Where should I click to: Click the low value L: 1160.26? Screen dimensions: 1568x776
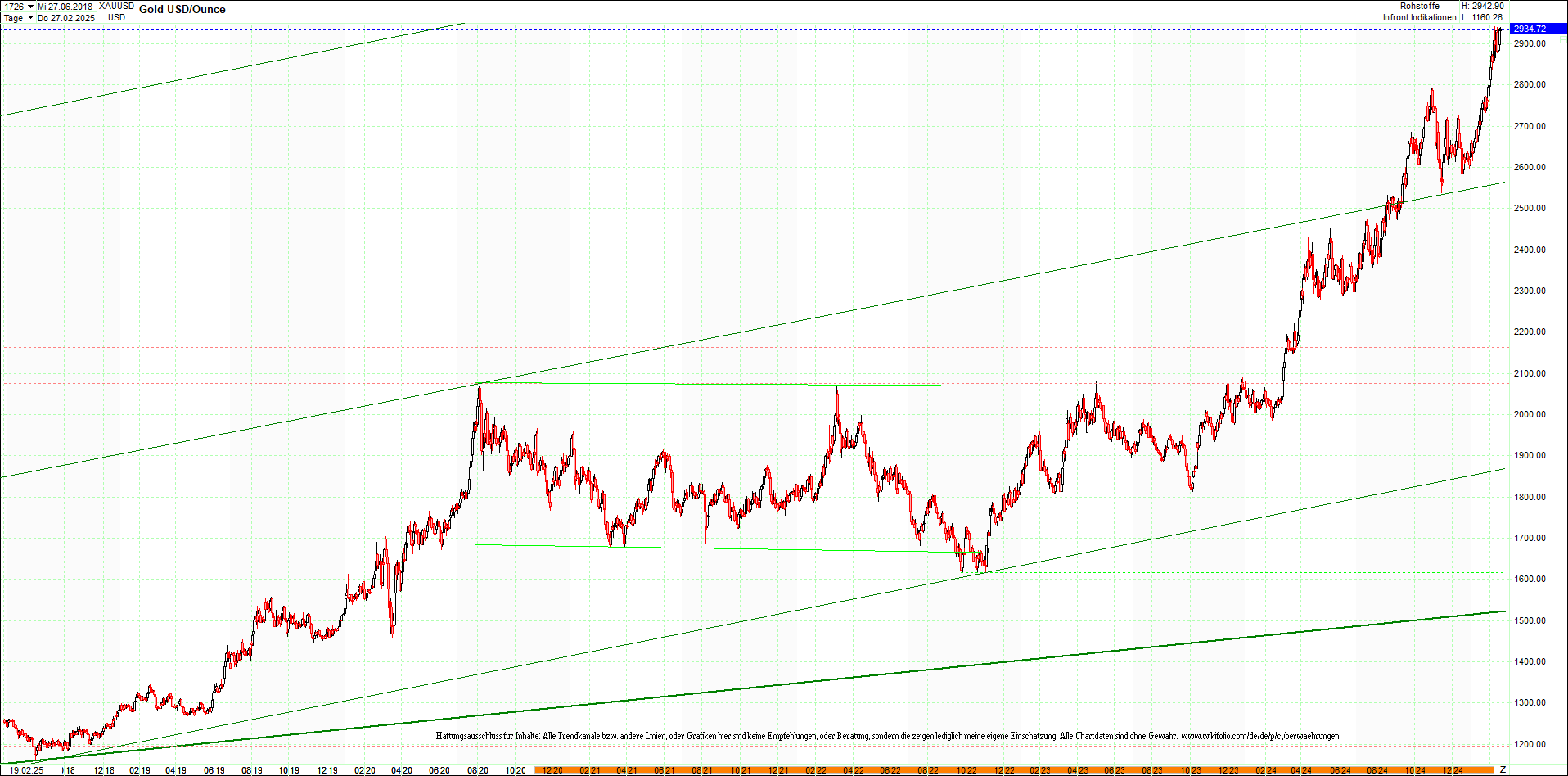pyautogui.click(x=1483, y=17)
